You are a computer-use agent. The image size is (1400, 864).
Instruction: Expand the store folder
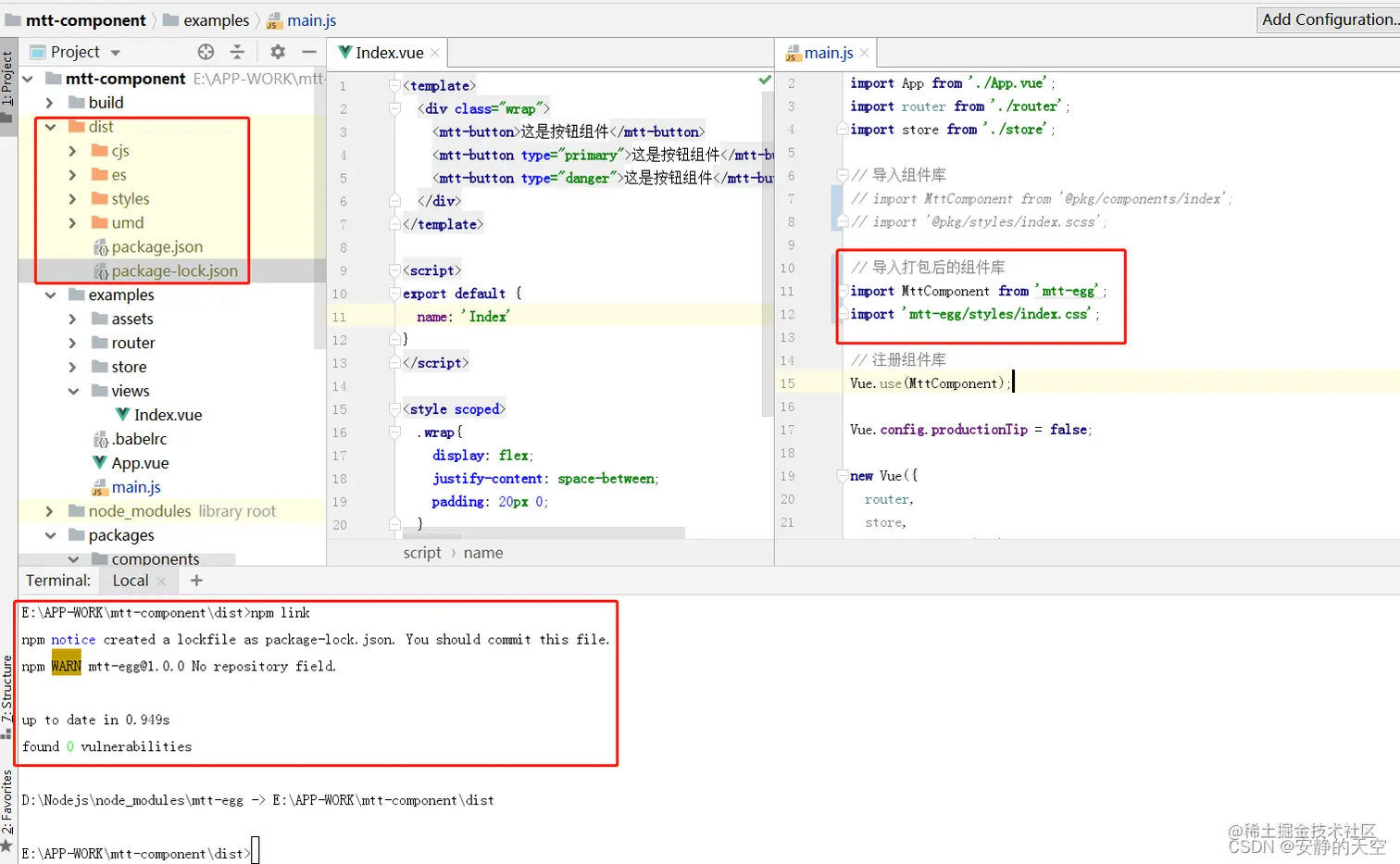(x=73, y=368)
